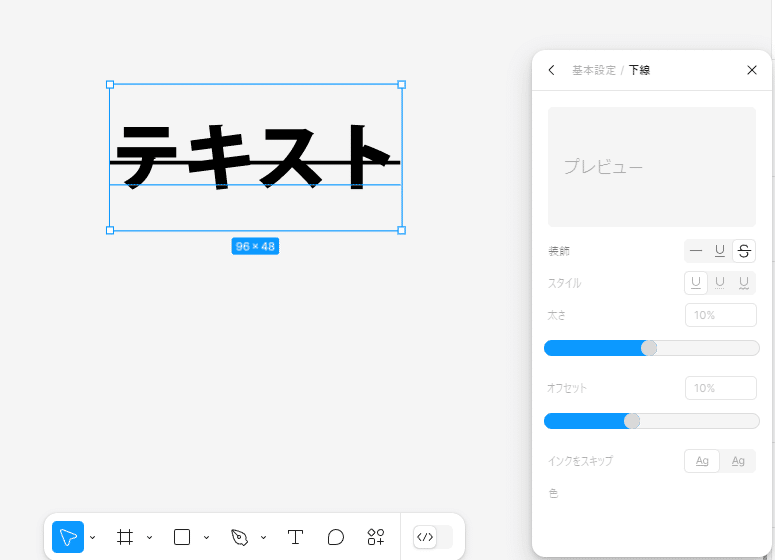Choose underline decoration option
The image size is (775, 560).
[x=720, y=251]
